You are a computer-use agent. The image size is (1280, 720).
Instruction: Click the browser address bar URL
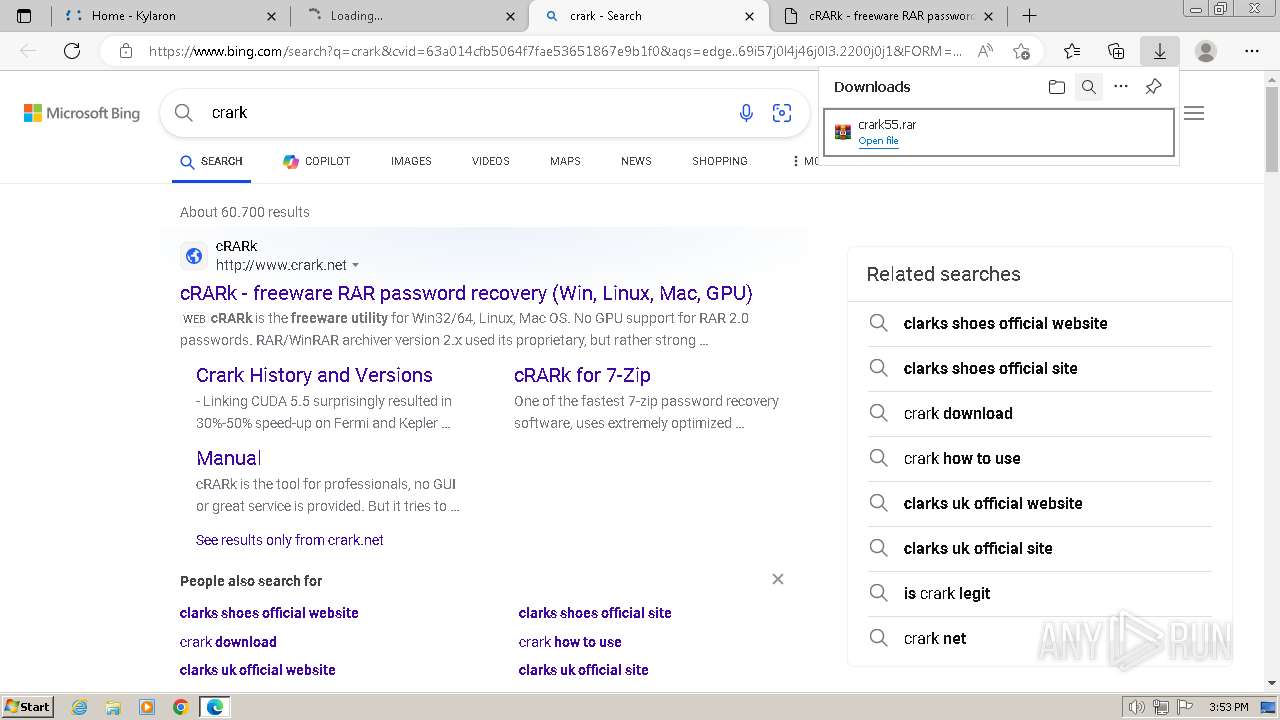(x=555, y=51)
